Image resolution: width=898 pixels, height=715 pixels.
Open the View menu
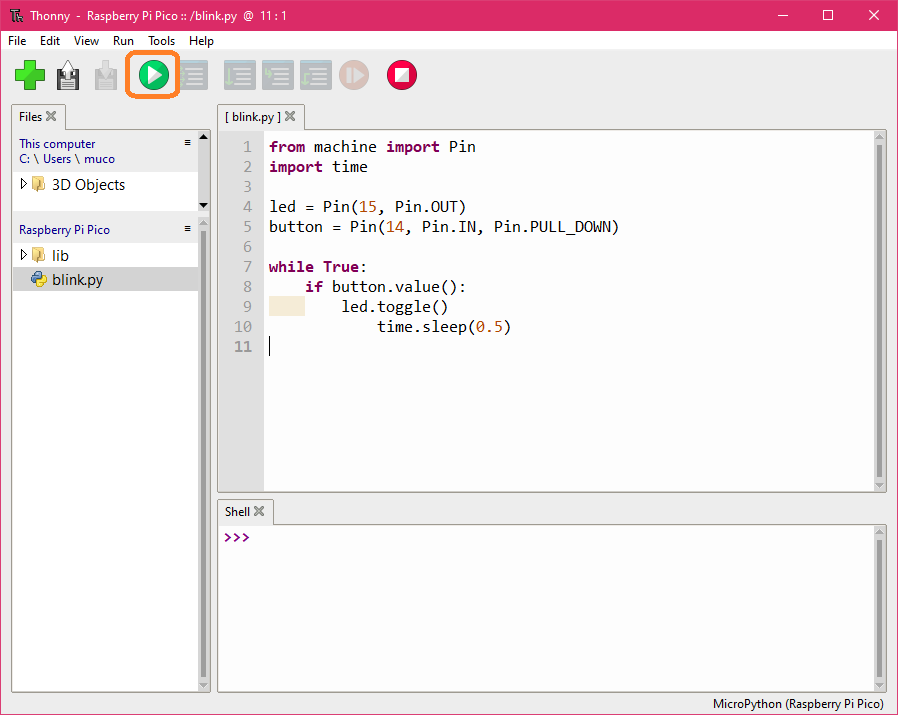(x=86, y=41)
